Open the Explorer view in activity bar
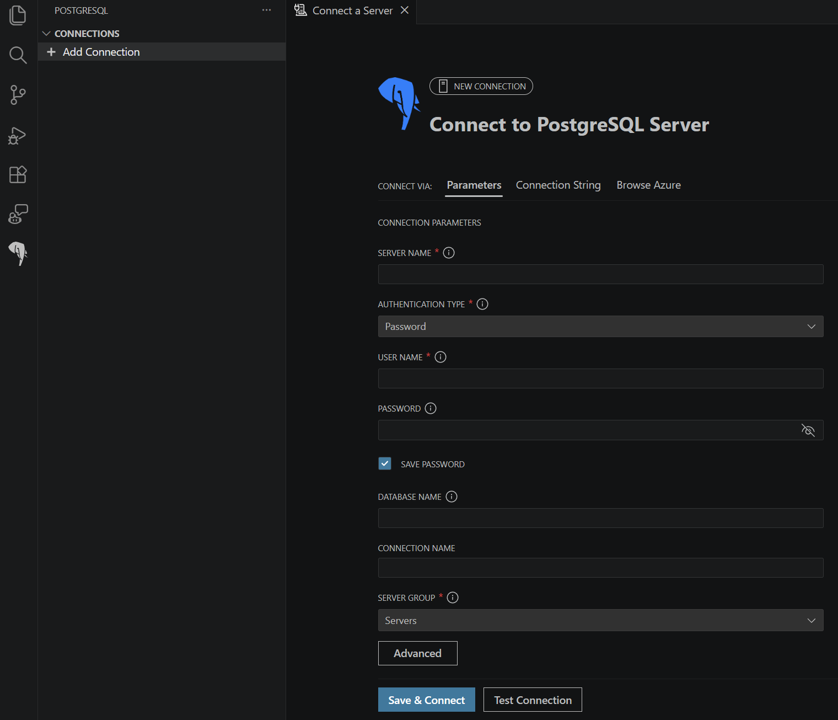Viewport: 838px width, 720px height. tap(18, 15)
